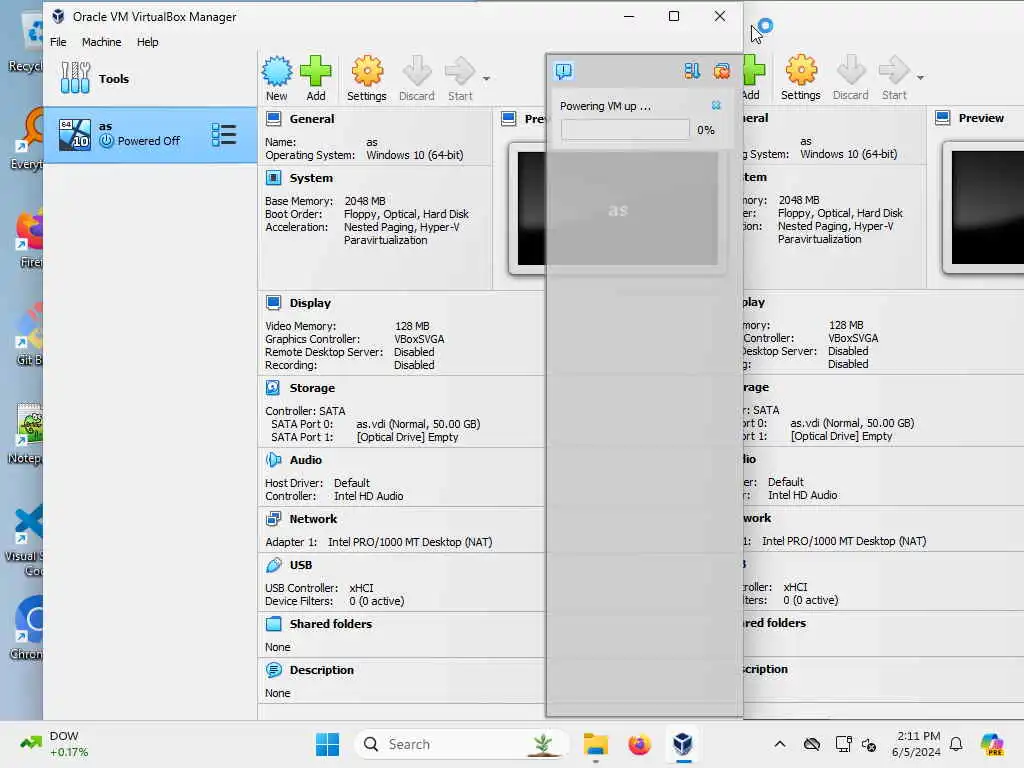Image resolution: width=1024 pixels, height=768 pixels.
Task: Click the Display monitor icon in left details
Action: coord(274,302)
